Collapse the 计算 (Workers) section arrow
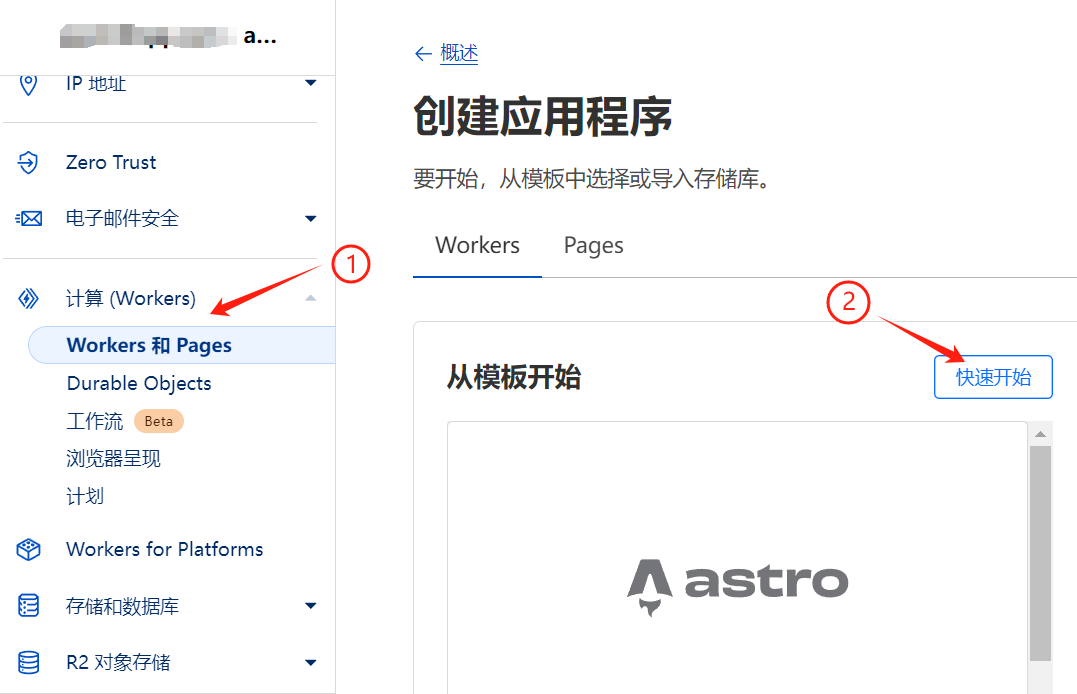This screenshot has height=694, width=1077. click(x=310, y=298)
